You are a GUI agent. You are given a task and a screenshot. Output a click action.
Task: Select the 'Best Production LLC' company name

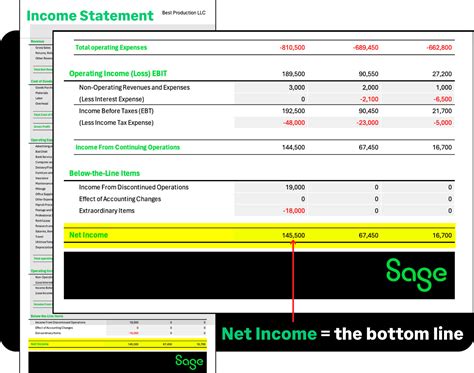[184, 13]
